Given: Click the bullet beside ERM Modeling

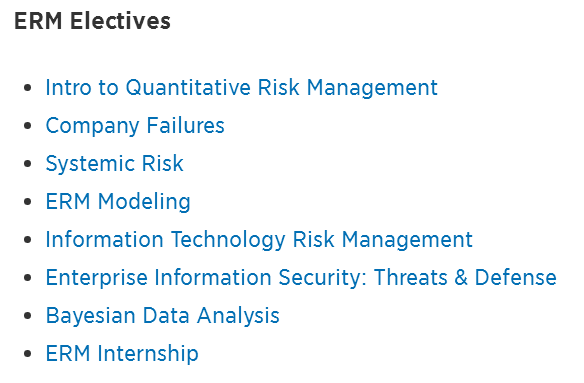Looking at the screenshot, I should (x=28, y=202).
